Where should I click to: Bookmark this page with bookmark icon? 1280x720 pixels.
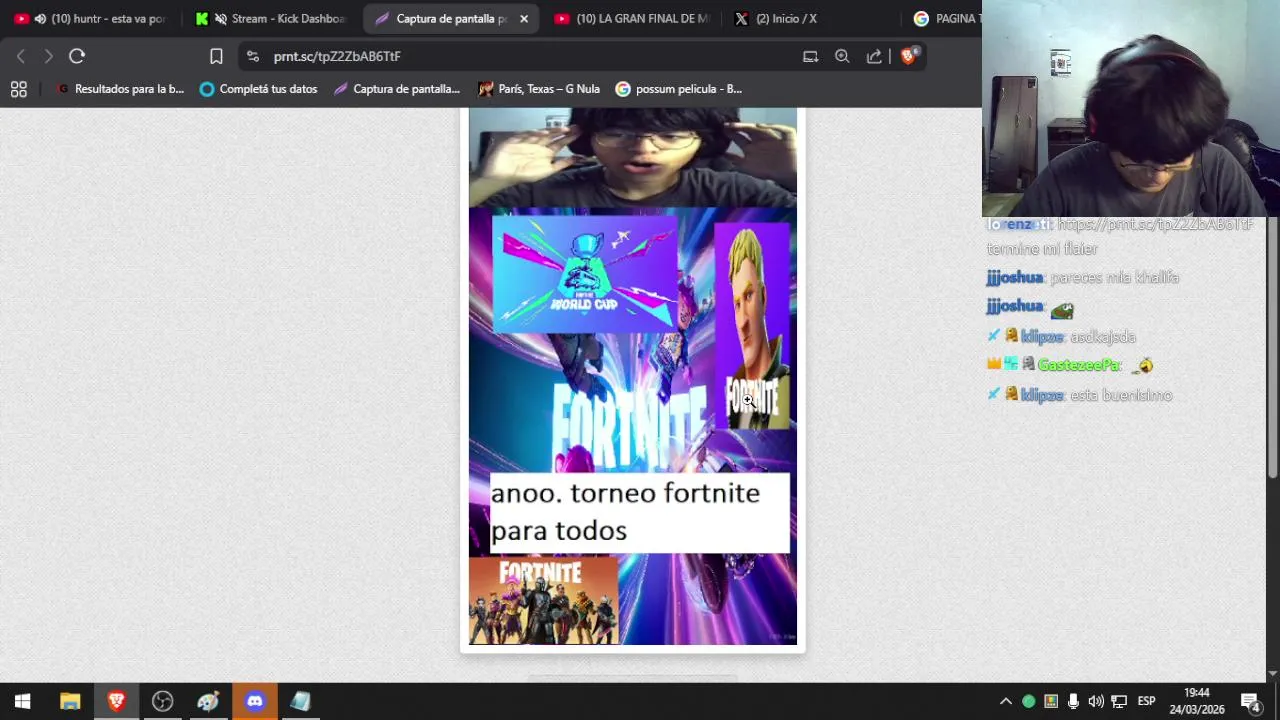(216, 56)
